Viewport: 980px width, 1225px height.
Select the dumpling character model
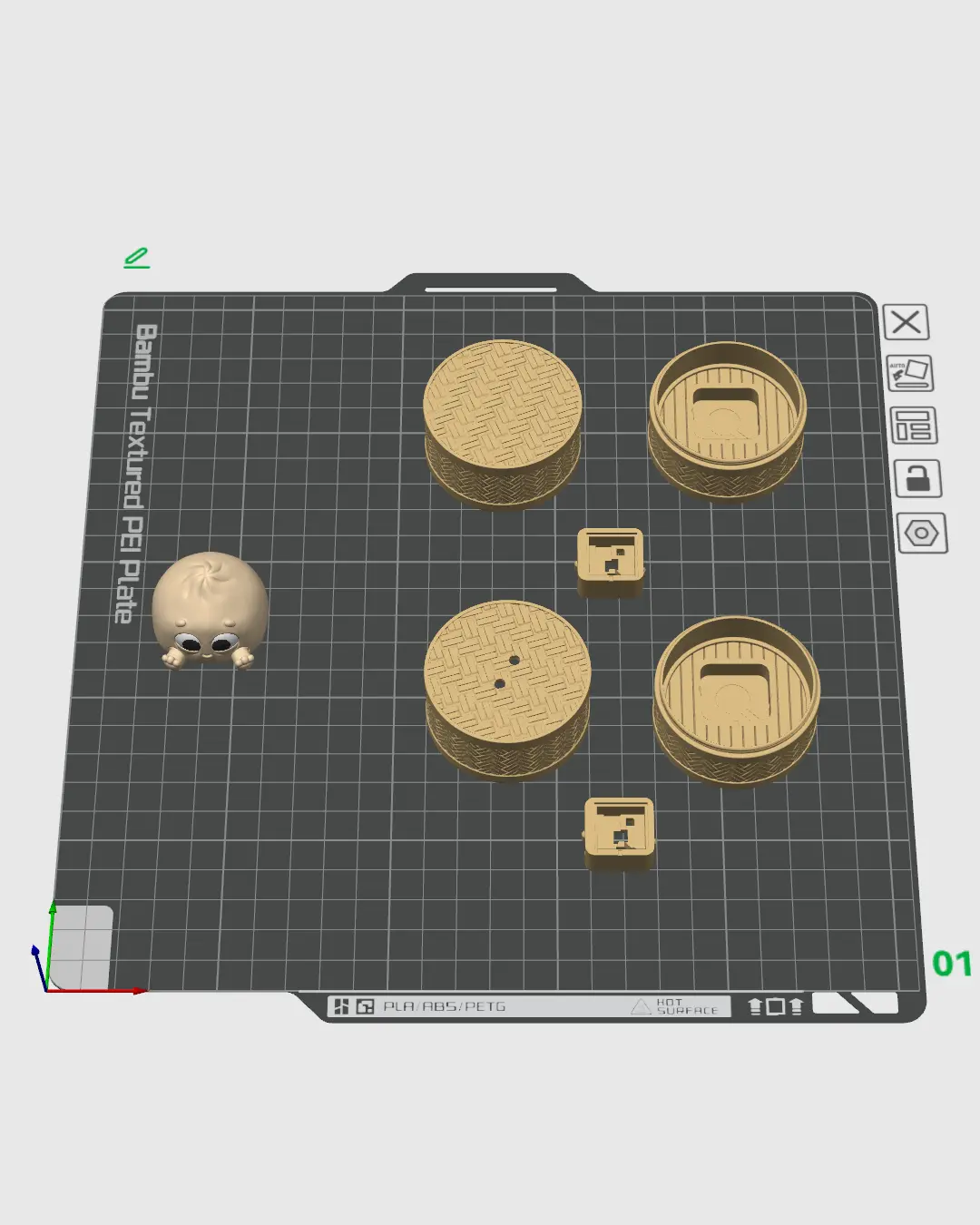coord(210,611)
